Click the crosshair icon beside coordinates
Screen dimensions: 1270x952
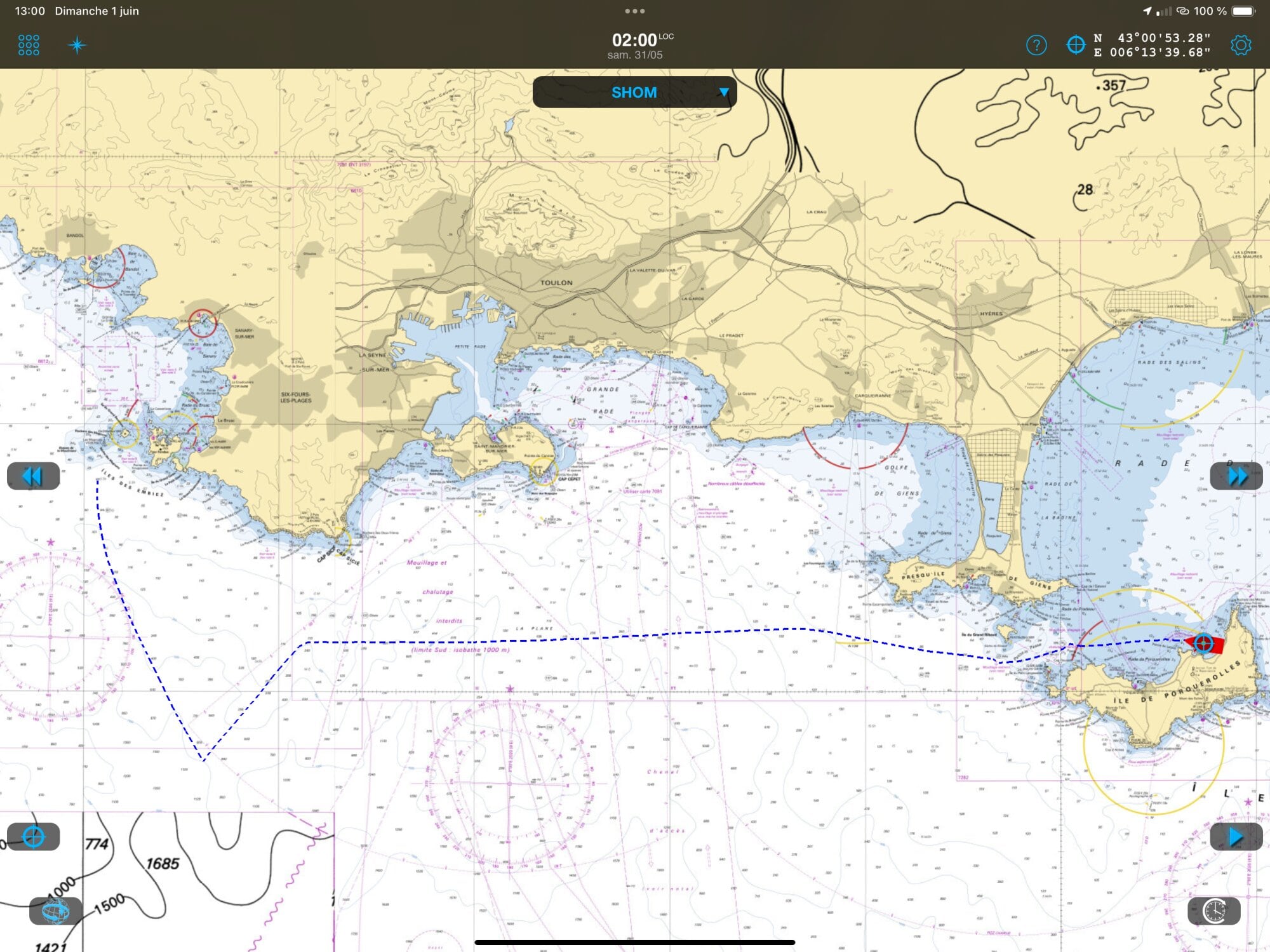(1075, 45)
